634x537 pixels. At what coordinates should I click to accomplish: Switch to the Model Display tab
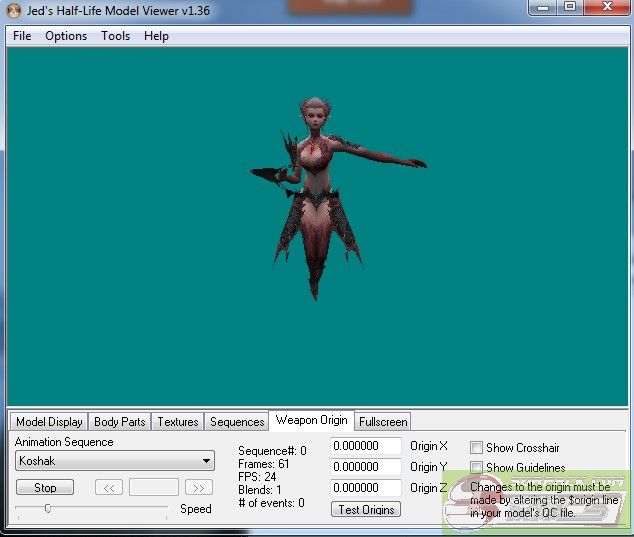[x=49, y=422]
